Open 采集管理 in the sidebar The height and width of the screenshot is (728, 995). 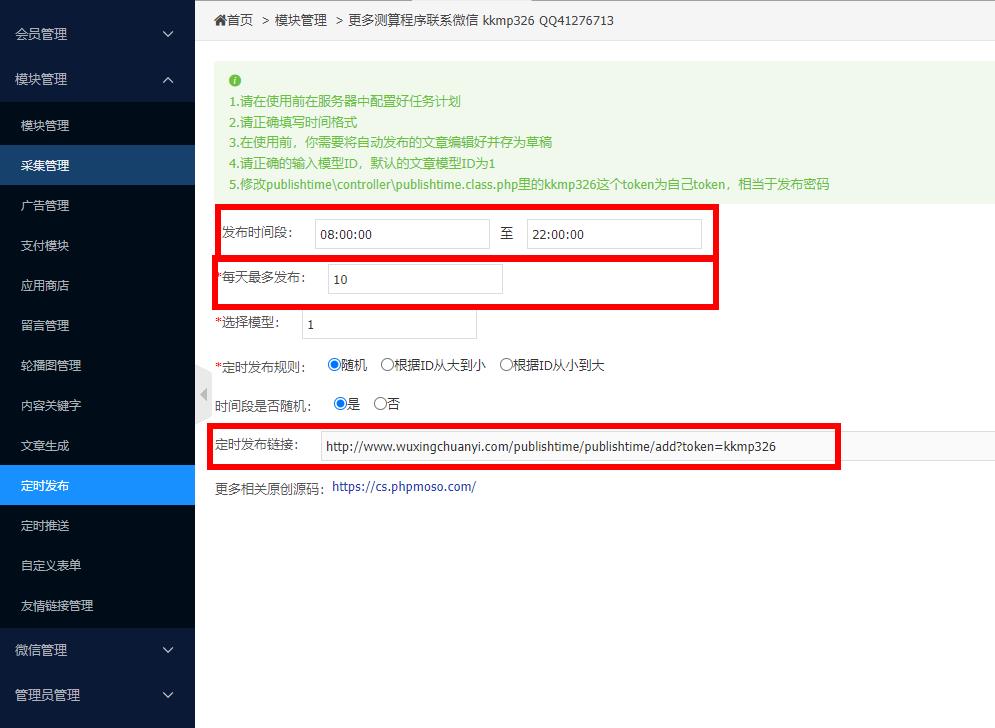point(45,166)
